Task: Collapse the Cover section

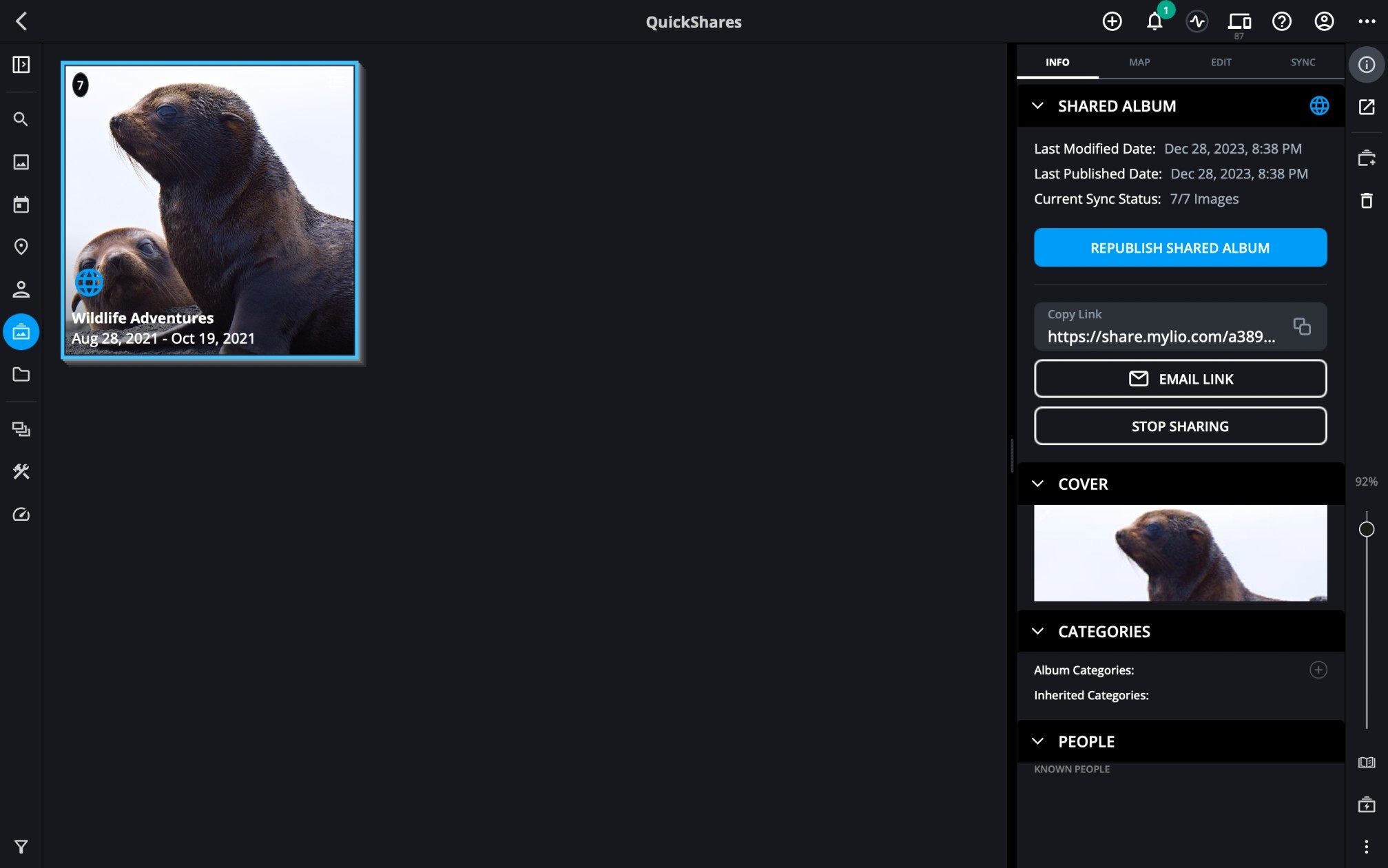Action: coord(1037,484)
